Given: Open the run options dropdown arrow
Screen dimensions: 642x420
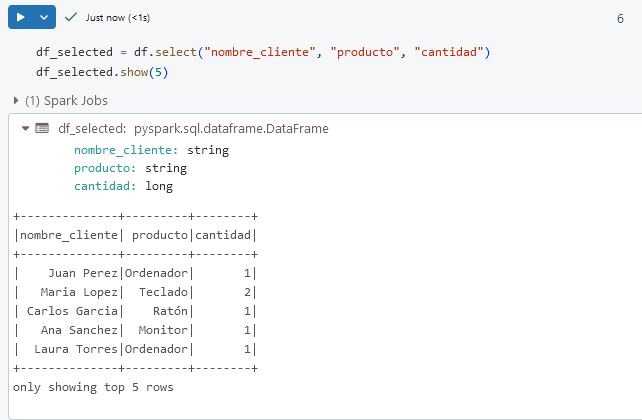Looking at the screenshot, I should [43, 18].
